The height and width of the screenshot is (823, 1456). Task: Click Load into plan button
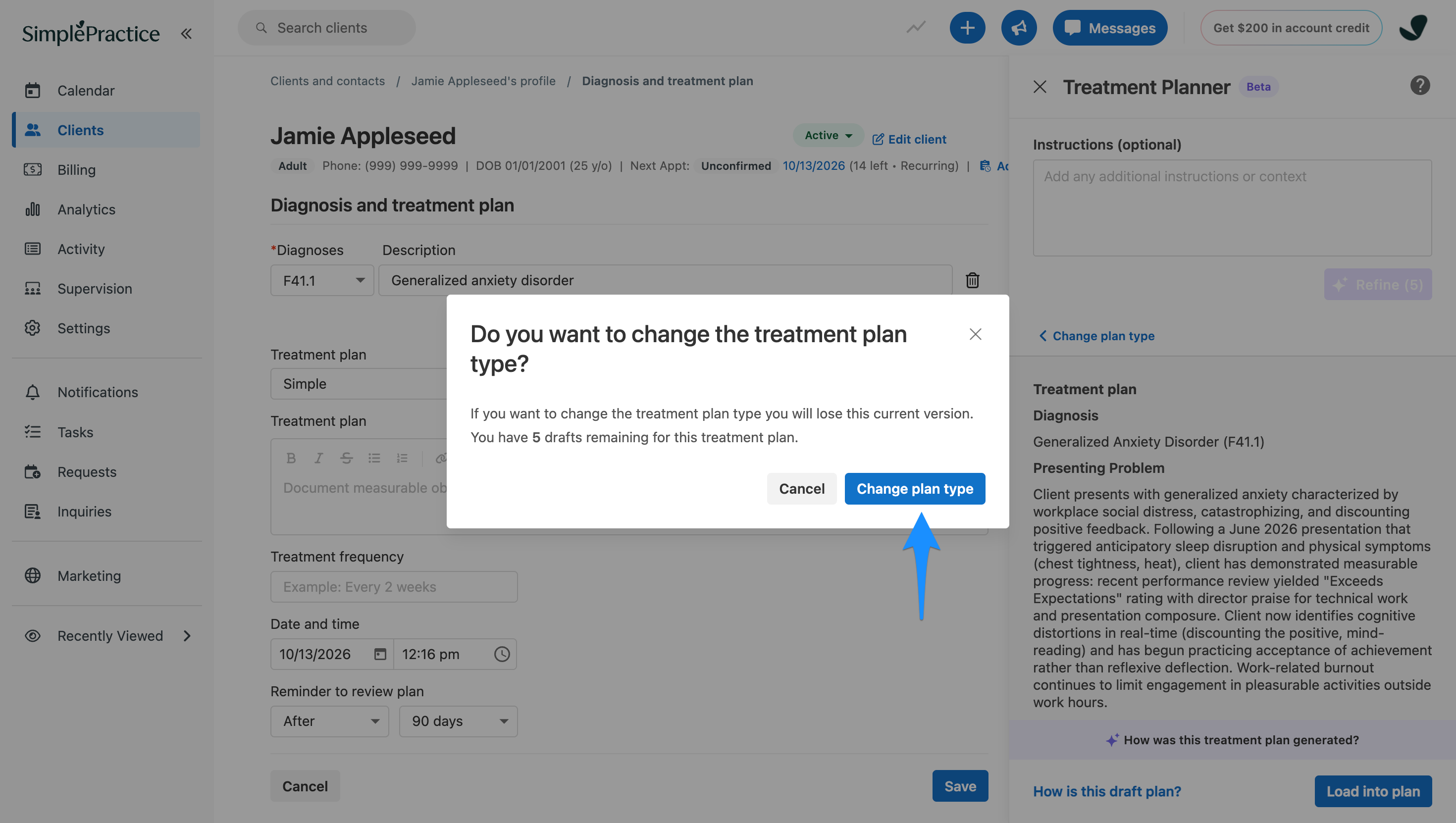pos(1373,791)
